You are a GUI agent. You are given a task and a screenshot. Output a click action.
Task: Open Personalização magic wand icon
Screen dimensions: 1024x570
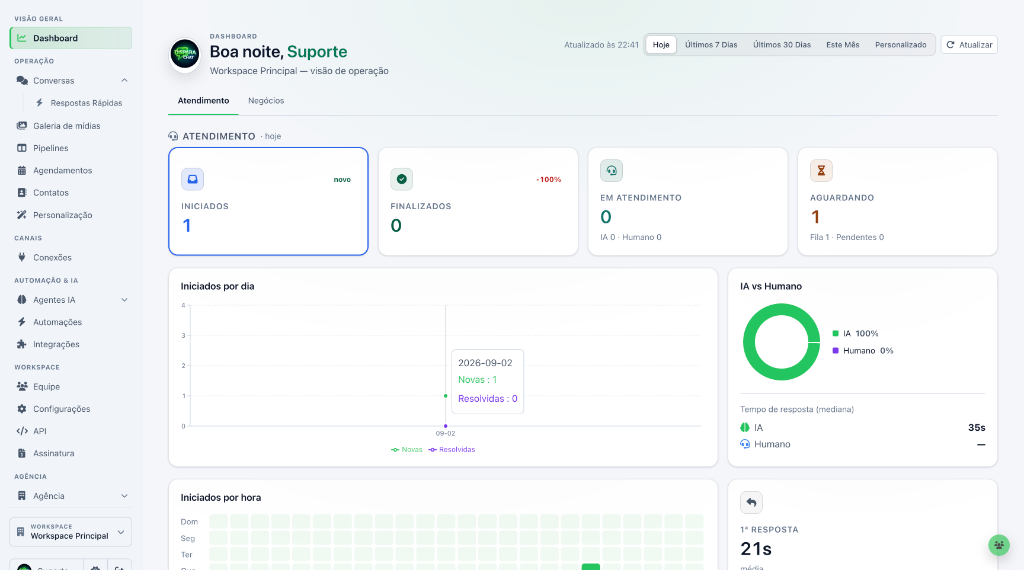tap(22, 215)
